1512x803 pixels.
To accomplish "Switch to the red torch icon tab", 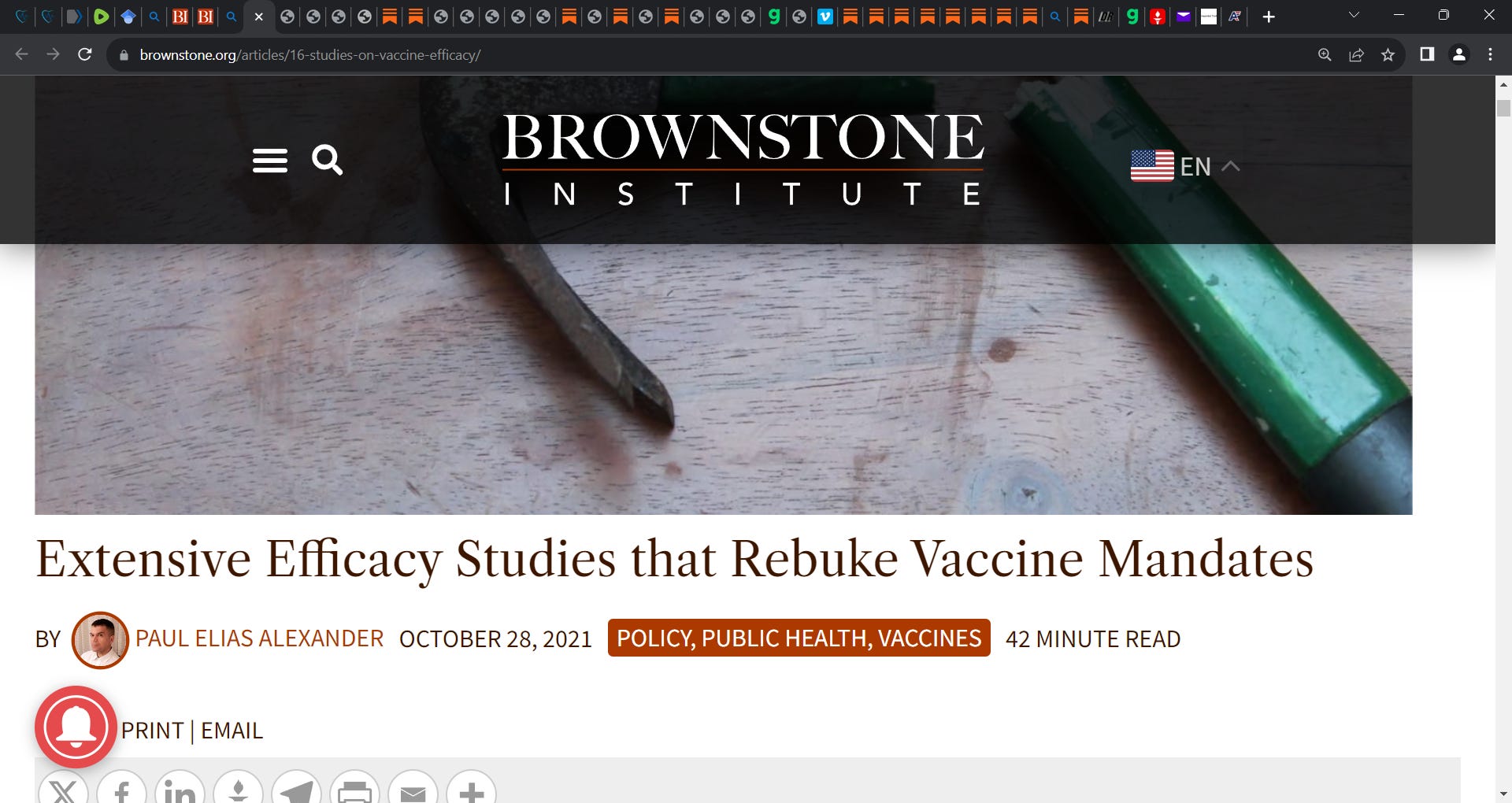I will tap(1158, 16).
